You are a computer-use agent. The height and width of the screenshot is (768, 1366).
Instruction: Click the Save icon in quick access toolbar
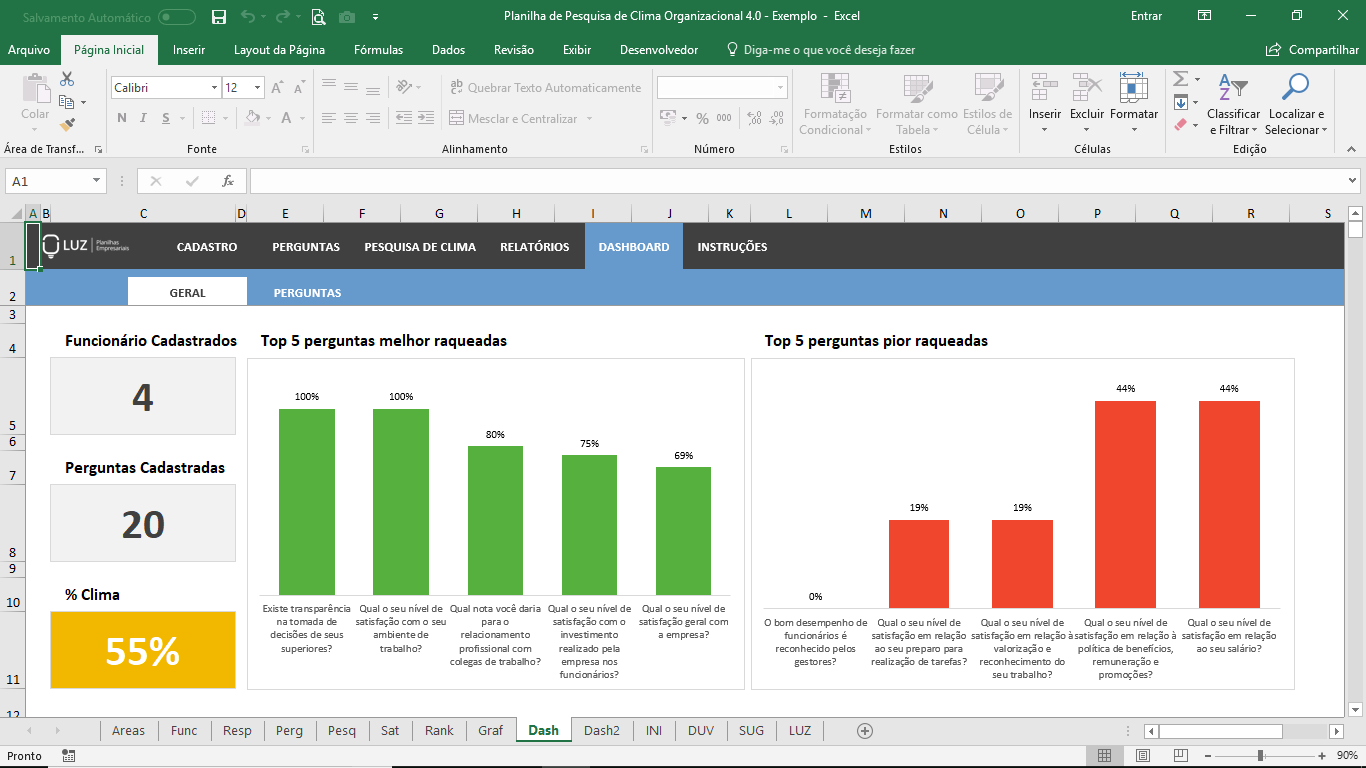[219, 16]
